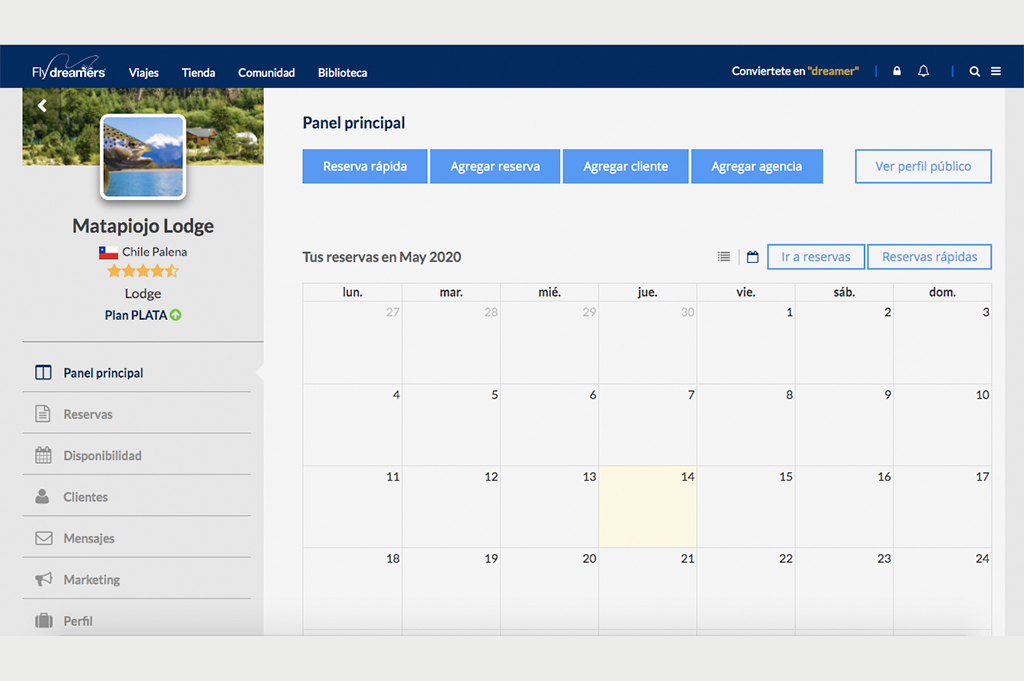
Task: Click the Matapiojo Lodge profile thumbnail
Action: 143,157
